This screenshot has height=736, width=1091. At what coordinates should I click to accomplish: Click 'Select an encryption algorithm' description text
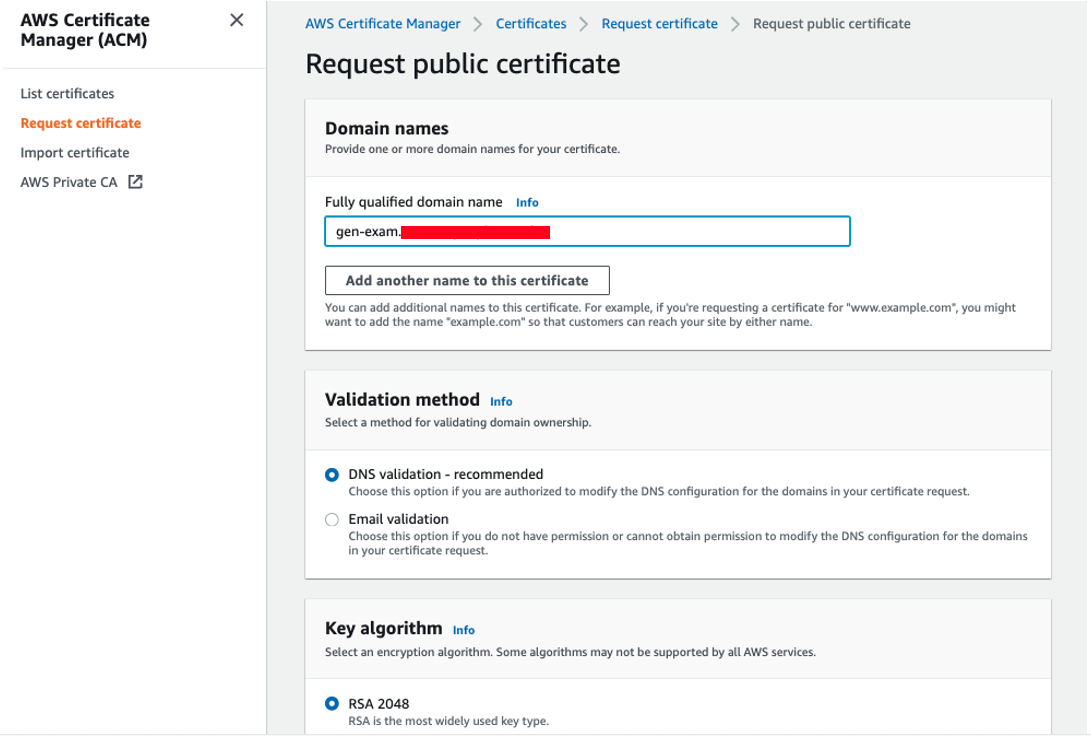point(571,653)
